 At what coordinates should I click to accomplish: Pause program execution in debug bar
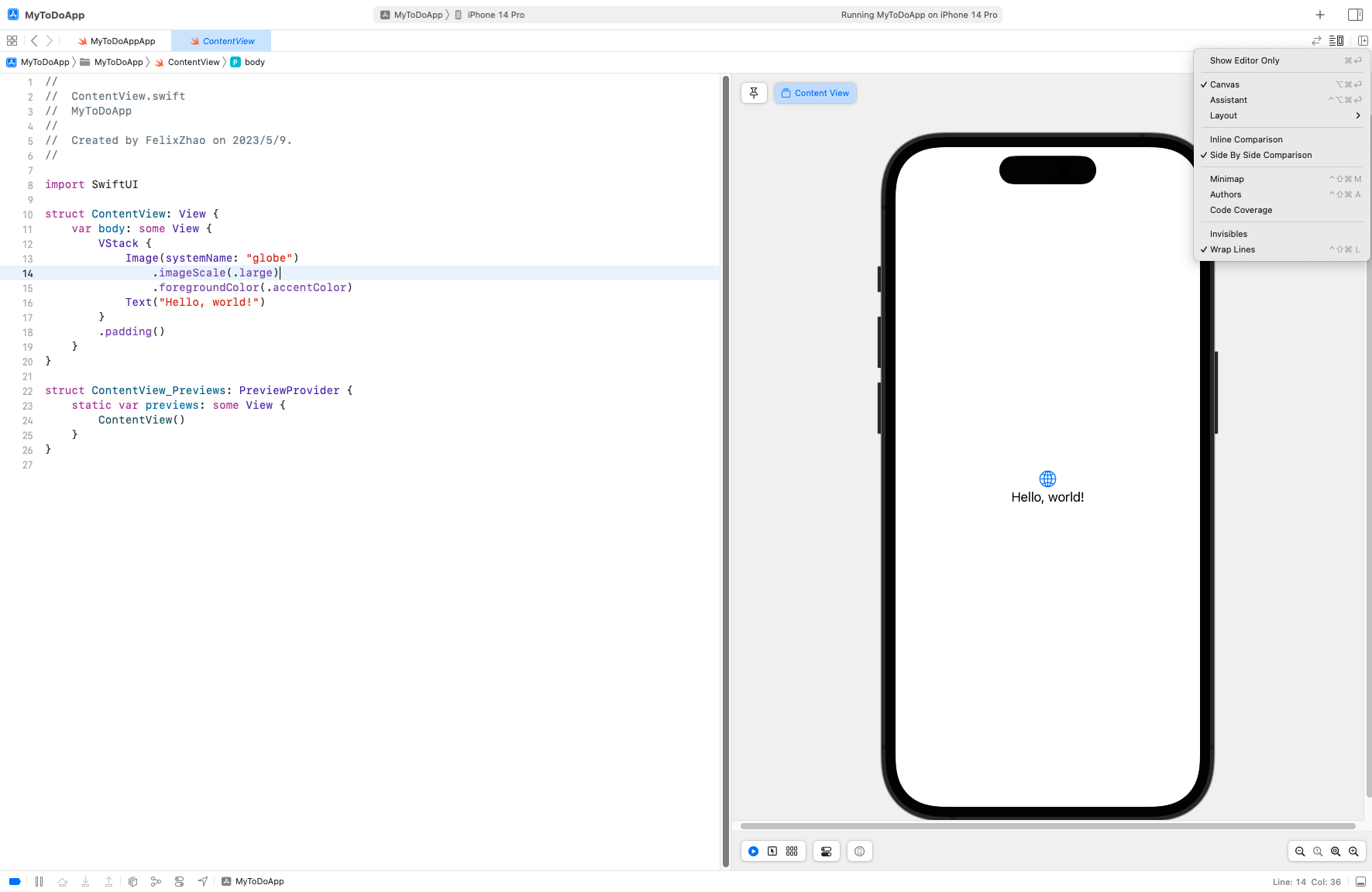[39, 881]
